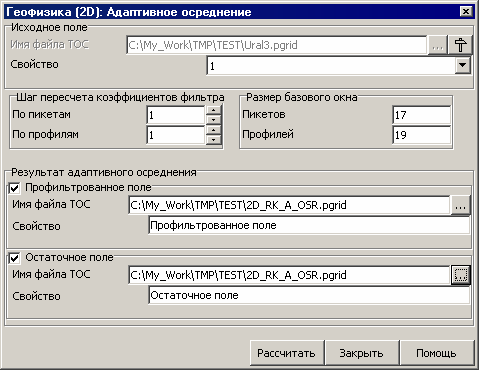Increase По профилям step value
This screenshot has height=370, width=479.
(213, 130)
